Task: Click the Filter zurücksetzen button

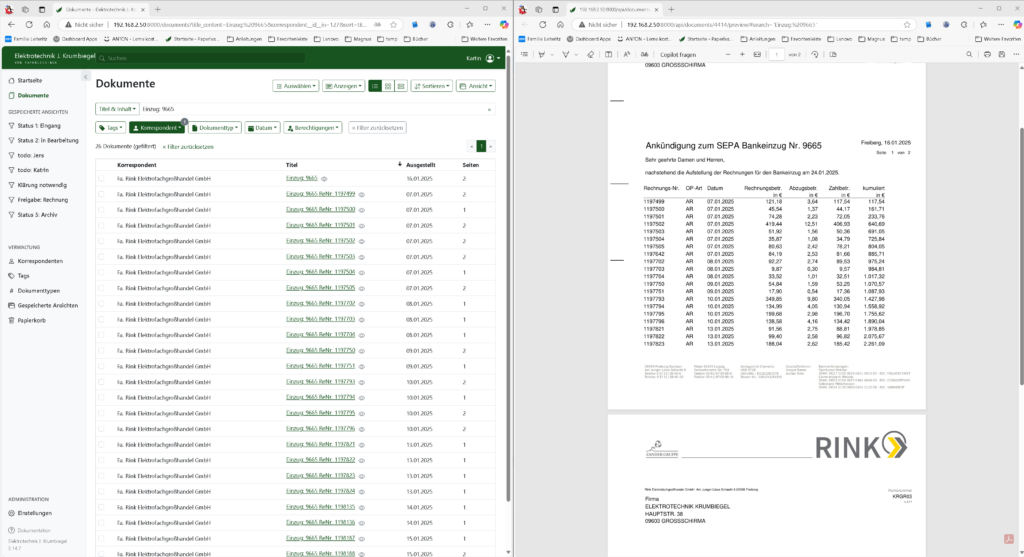Action: click(x=376, y=128)
